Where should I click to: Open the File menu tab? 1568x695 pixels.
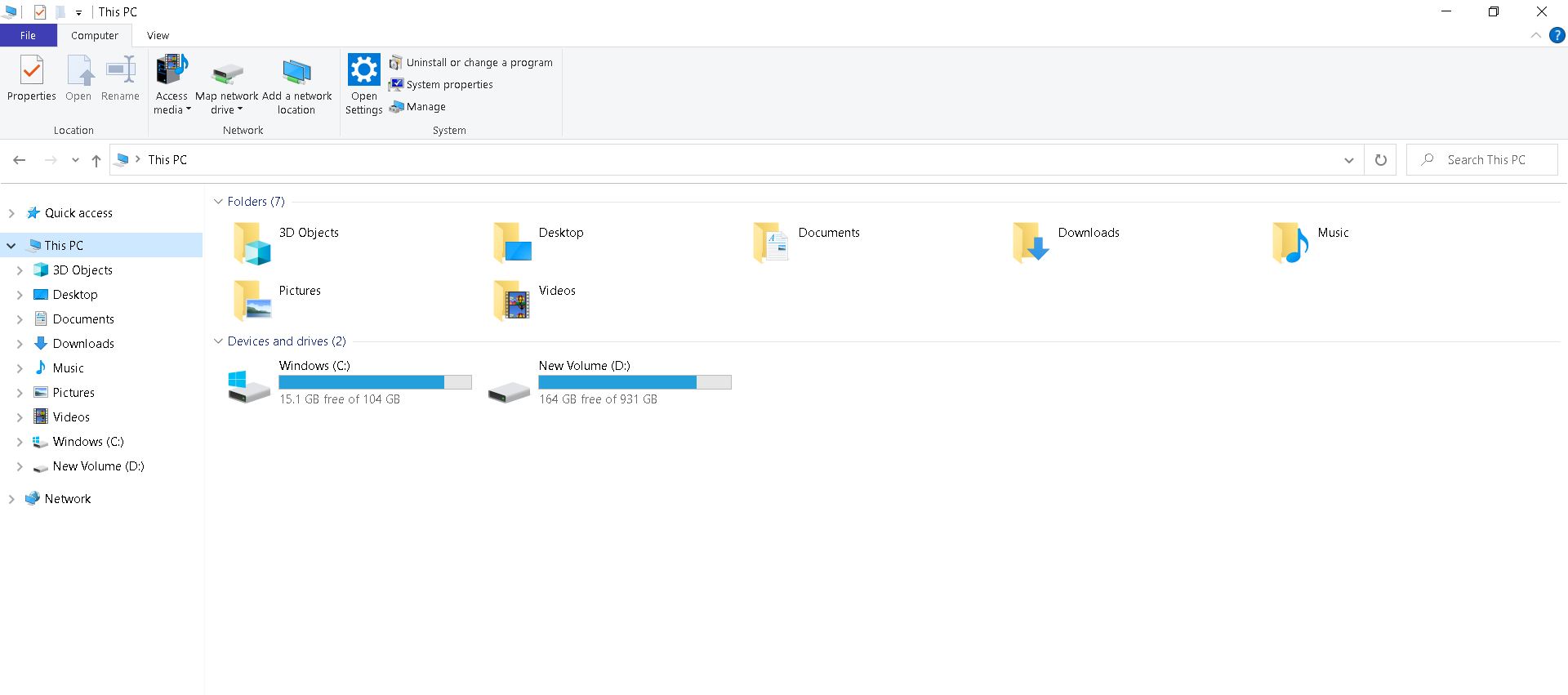coord(28,36)
